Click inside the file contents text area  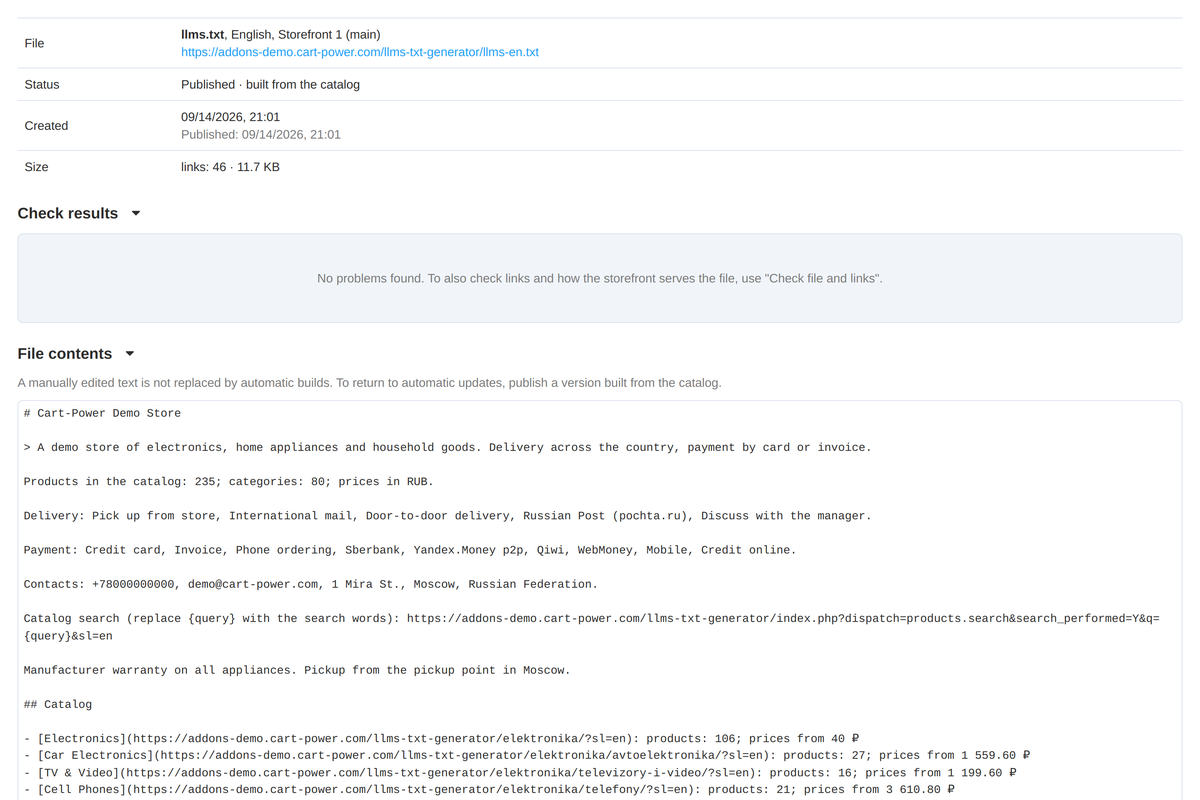(x=600, y=600)
